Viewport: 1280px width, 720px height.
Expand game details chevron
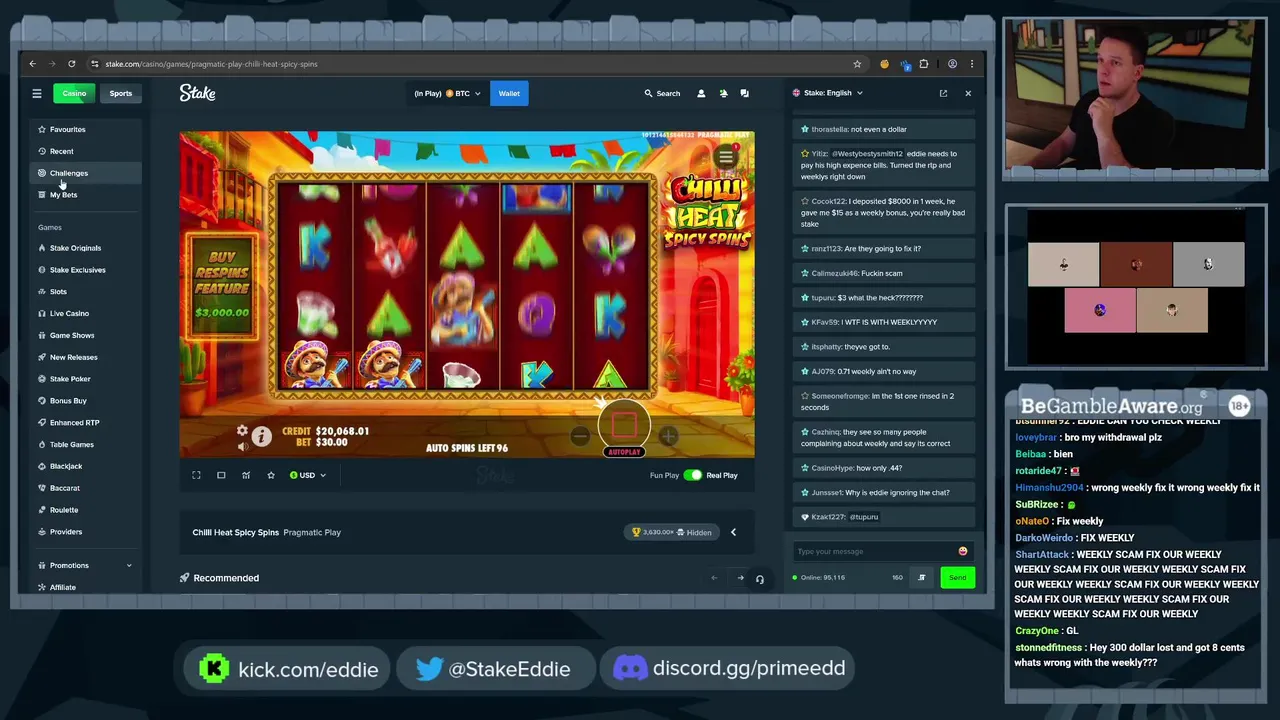(733, 532)
